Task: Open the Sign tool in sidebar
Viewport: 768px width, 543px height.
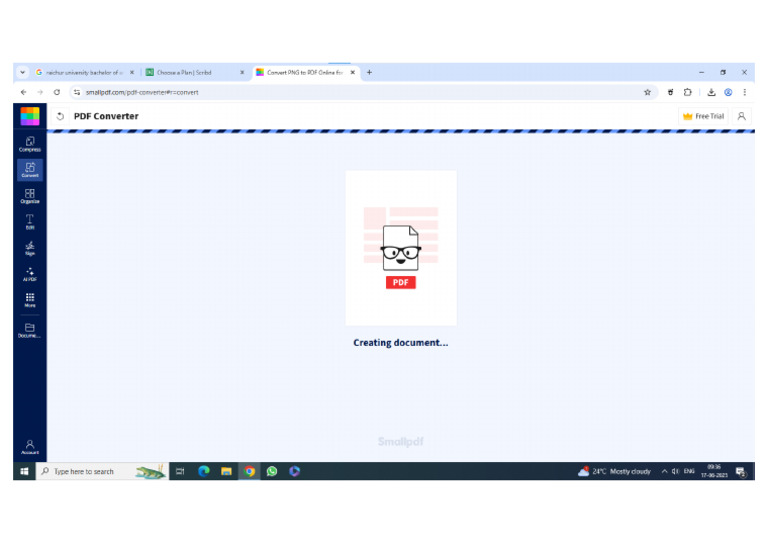Action: click(30, 248)
